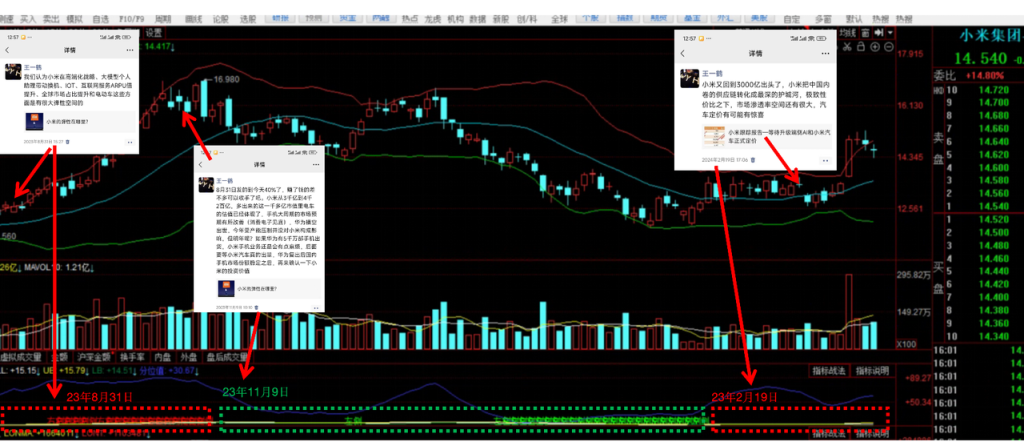Select the 买入 menu item
This screenshot has width=1024, height=442.
(x=27, y=19)
